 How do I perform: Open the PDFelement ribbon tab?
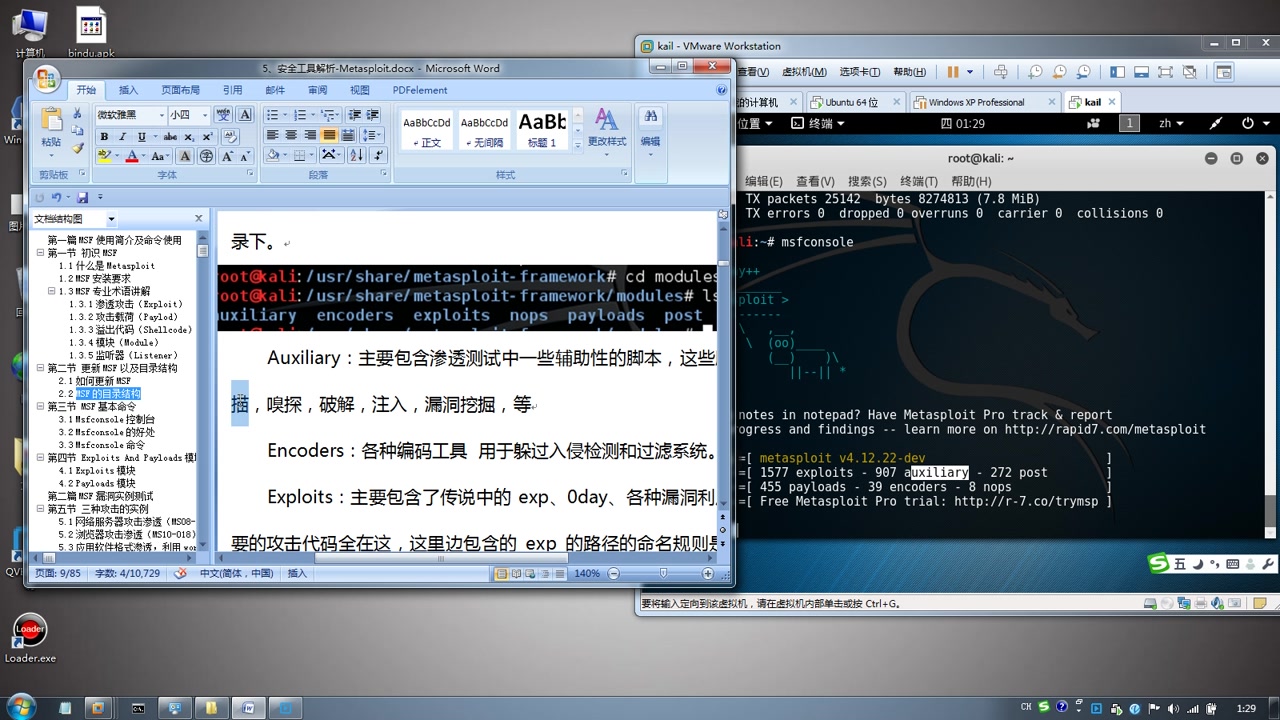[420, 90]
